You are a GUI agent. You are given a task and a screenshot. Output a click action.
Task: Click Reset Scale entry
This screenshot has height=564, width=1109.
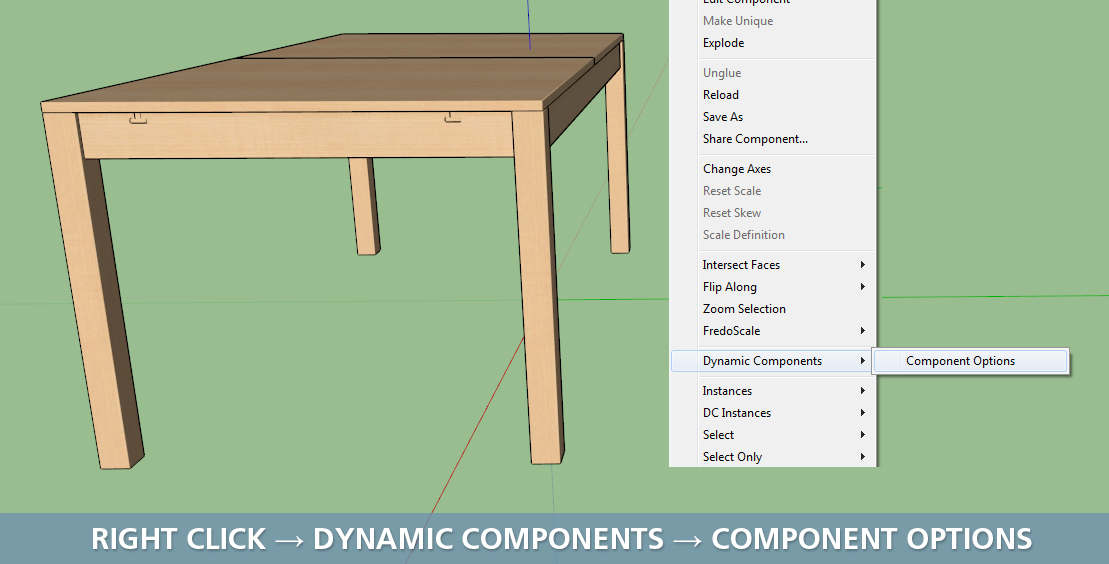coord(772,191)
